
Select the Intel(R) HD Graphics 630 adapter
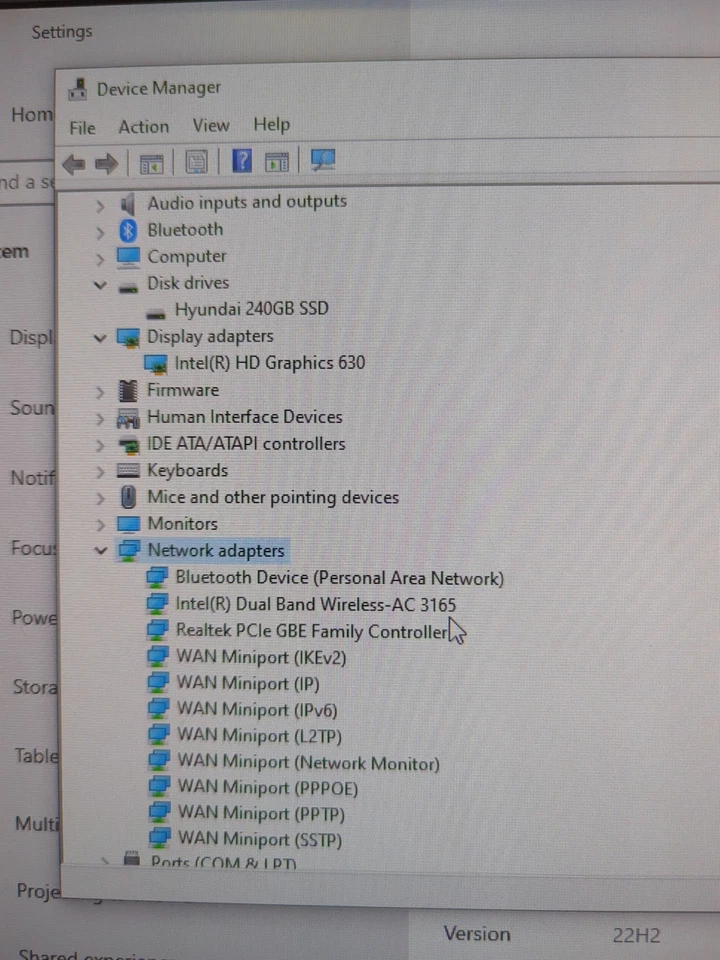(270, 363)
